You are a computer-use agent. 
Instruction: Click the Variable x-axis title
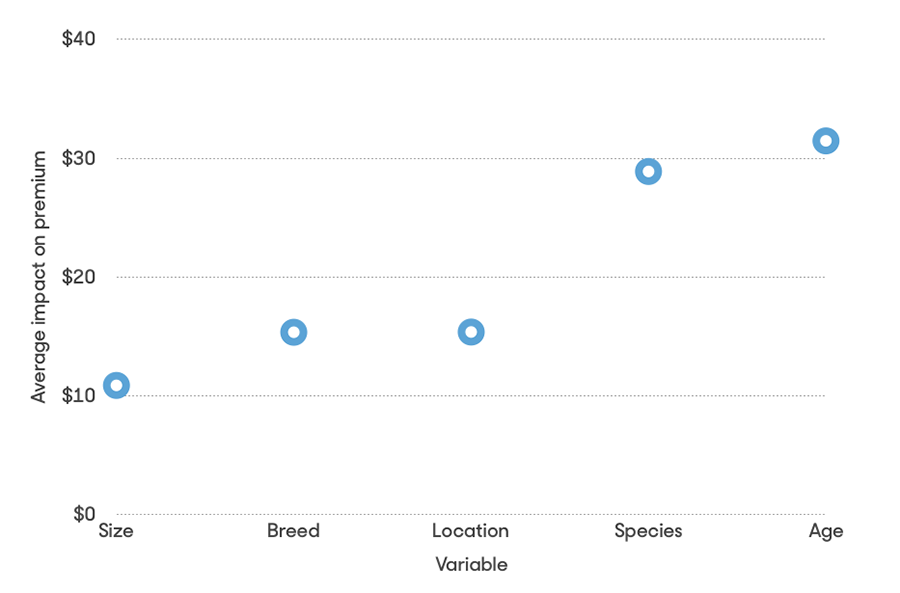[471, 565]
